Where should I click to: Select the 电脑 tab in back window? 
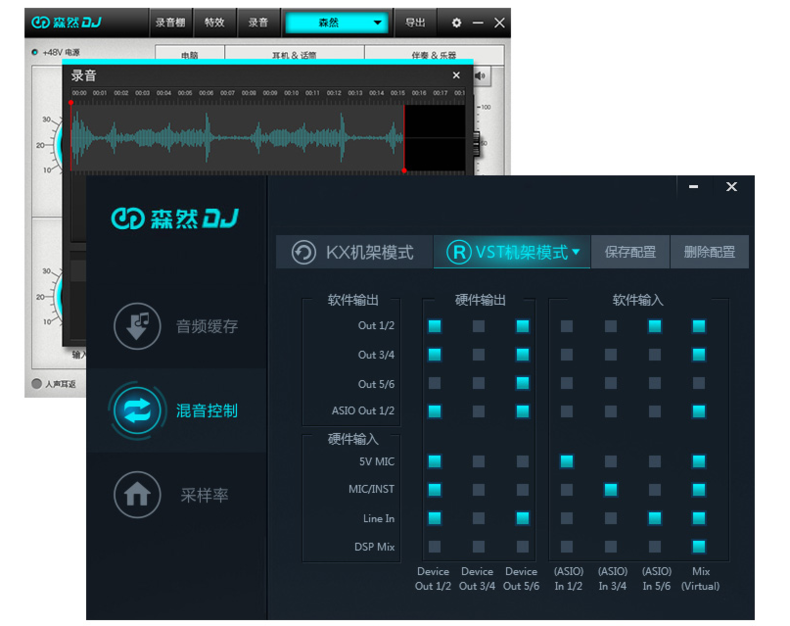(189, 53)
